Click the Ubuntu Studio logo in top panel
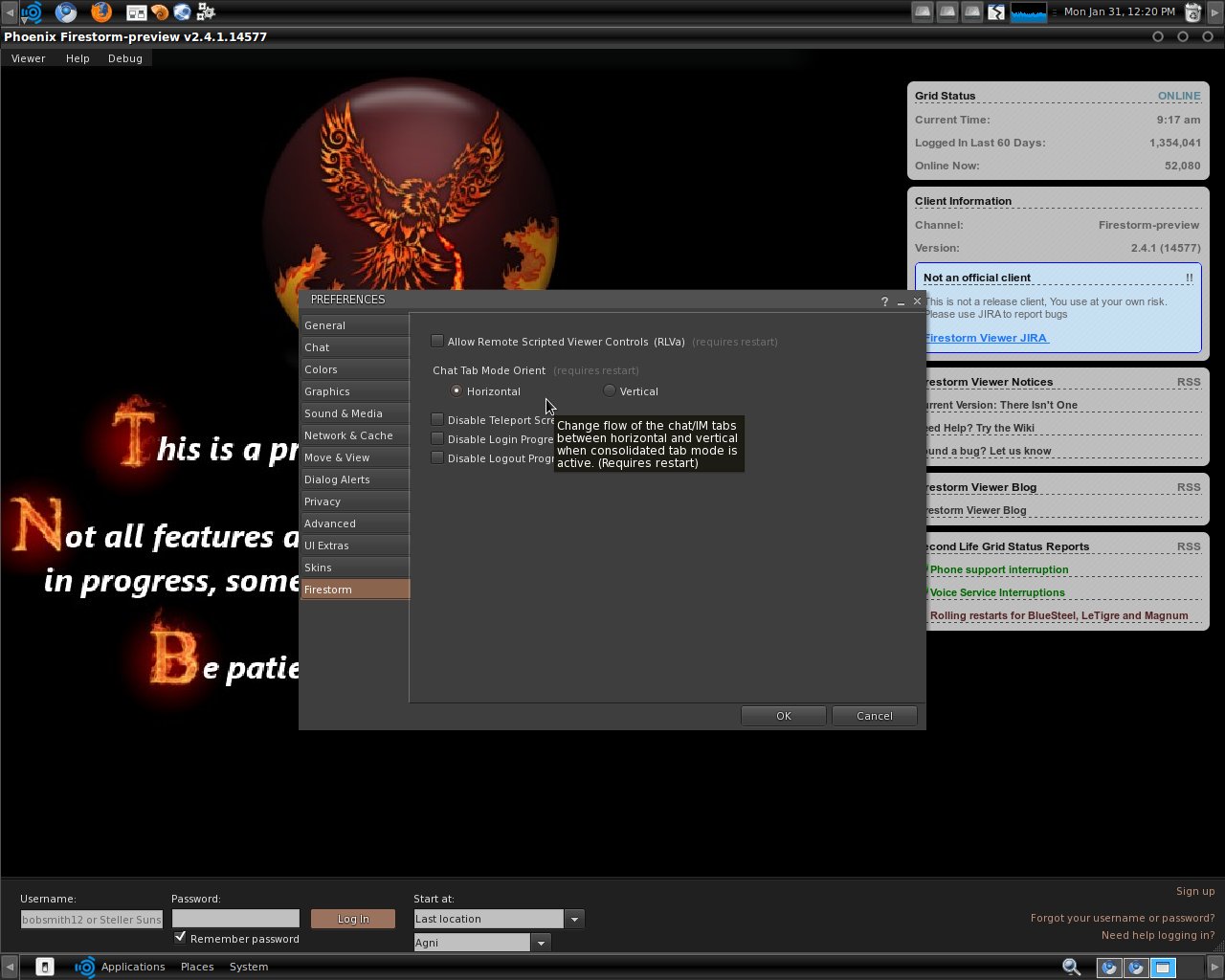 [32, 12]
